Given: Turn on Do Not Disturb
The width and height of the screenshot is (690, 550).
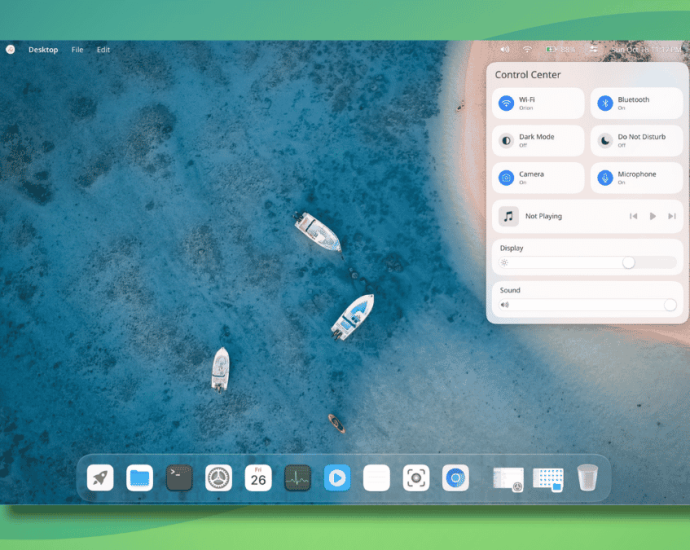Looking at the screenshot, I should [x=636, y=140].
